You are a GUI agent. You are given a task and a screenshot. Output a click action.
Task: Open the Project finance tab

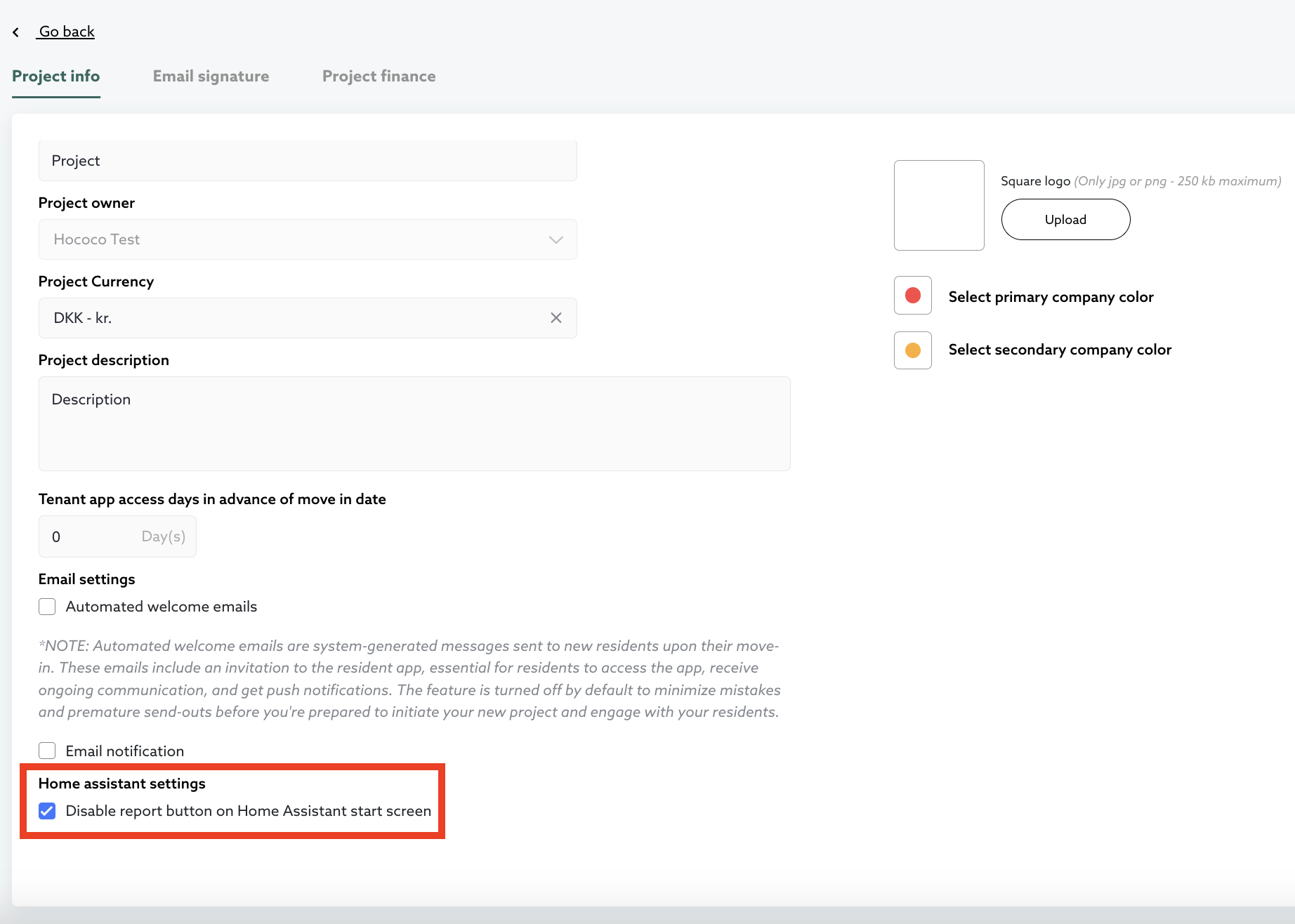379,77
